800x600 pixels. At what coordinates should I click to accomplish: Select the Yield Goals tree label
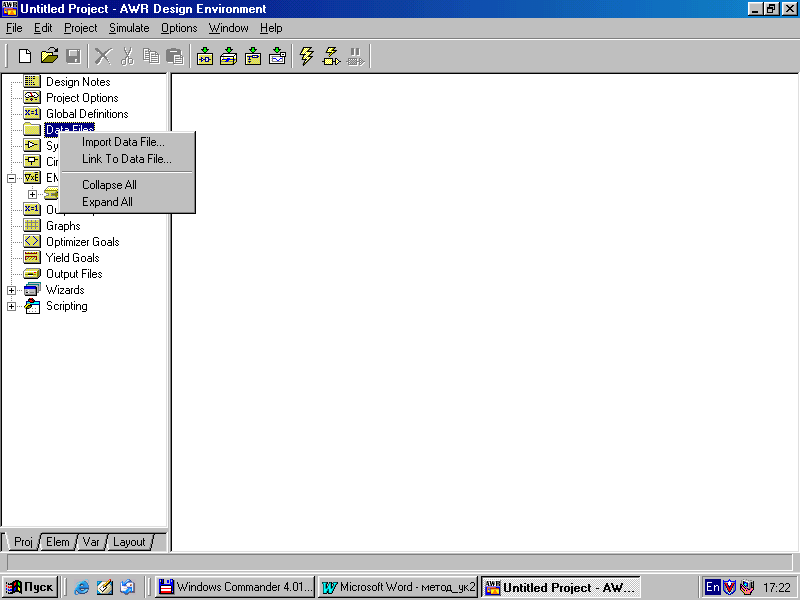(x=72, y=258)
